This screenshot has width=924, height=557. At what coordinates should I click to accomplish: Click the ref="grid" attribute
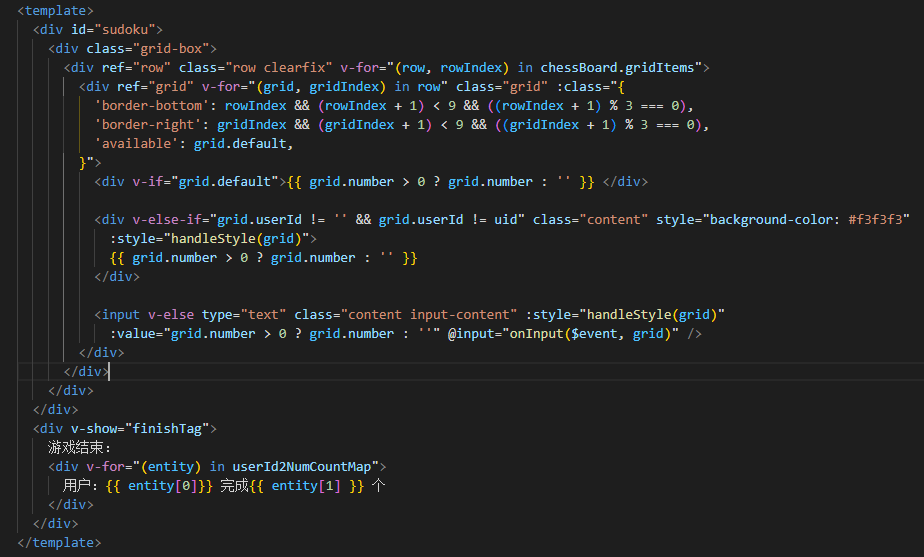[x=156, y=87]
